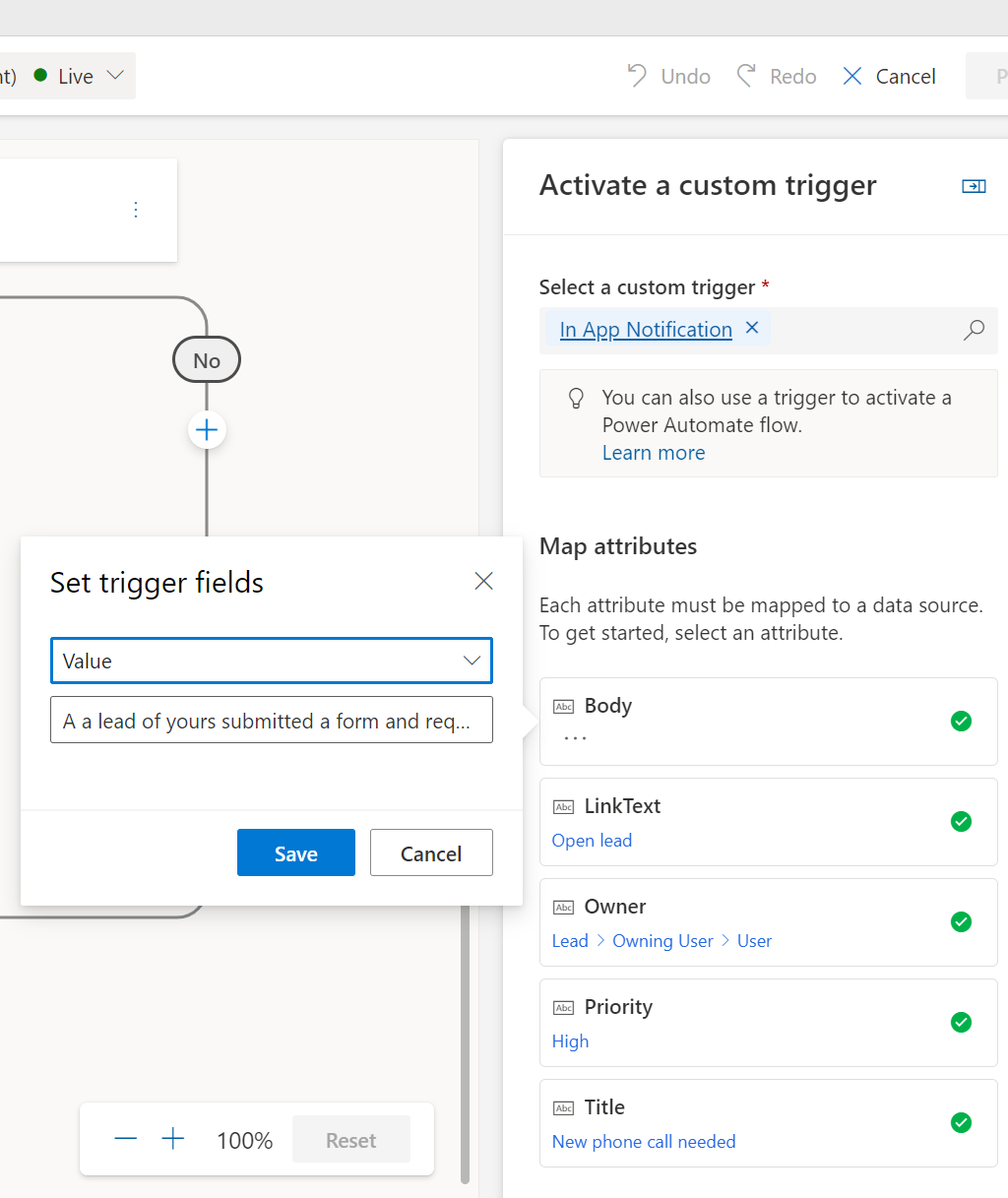Viewport: 1008px width, 1198px height.
Task: Click the Redo button
Action: [778, 77]
